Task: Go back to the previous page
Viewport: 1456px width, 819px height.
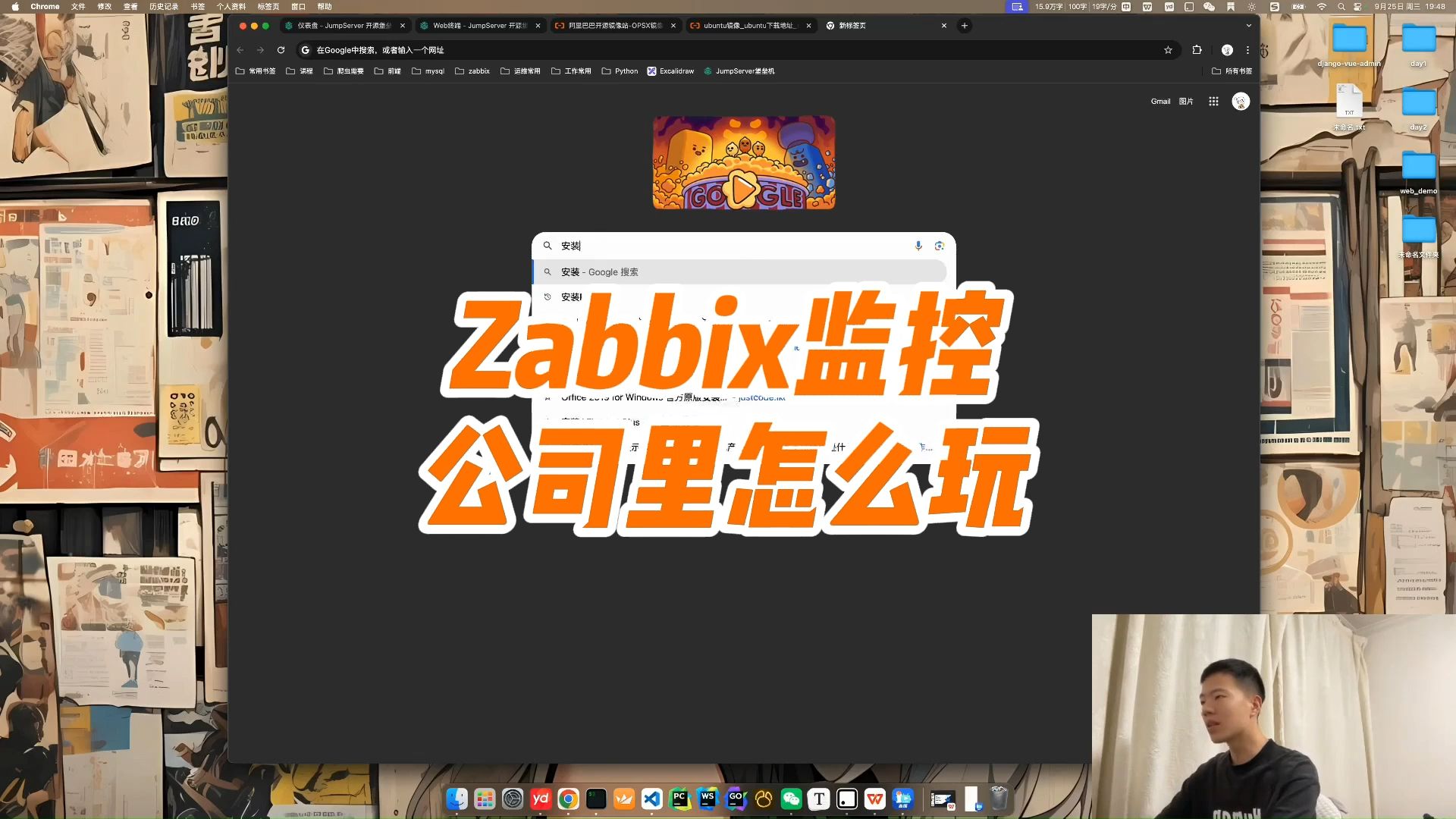Action: point(240,50)
